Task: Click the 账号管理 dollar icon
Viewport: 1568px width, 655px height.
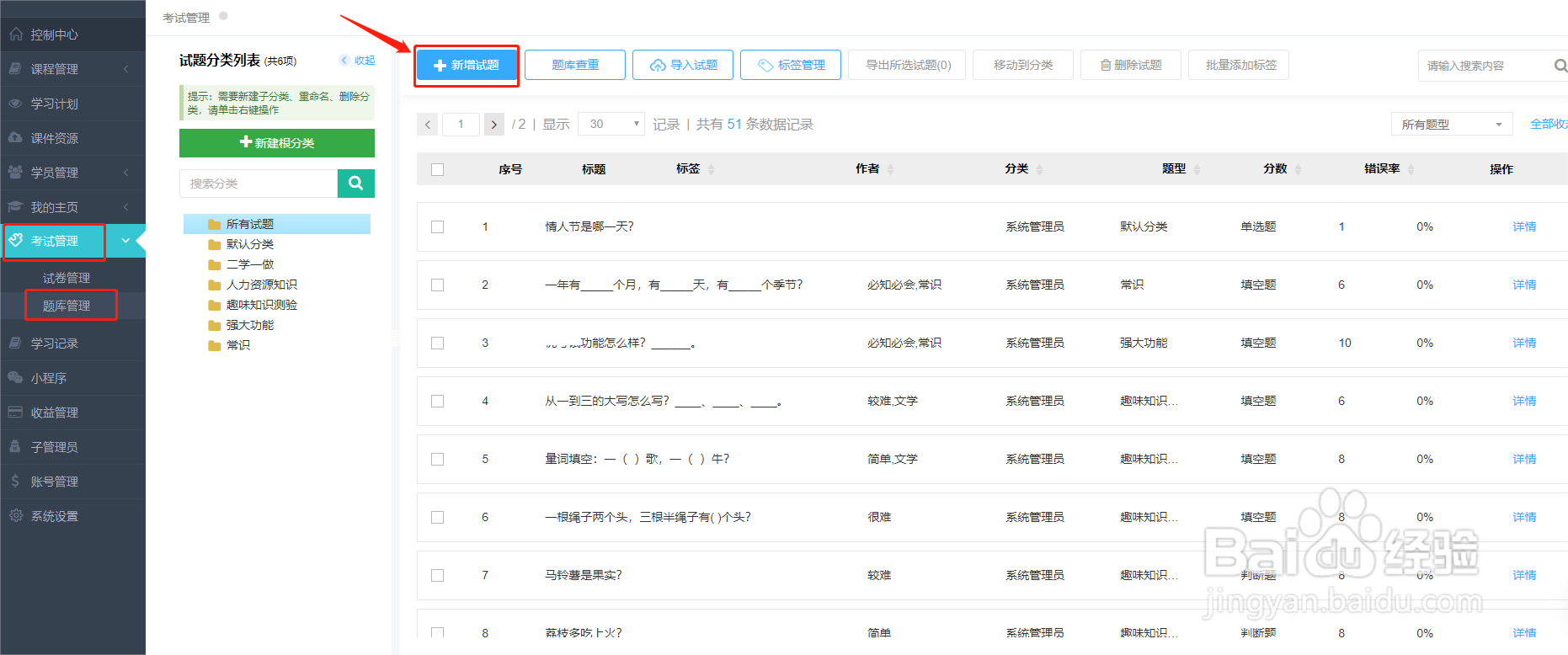Action: click(16, 481)
